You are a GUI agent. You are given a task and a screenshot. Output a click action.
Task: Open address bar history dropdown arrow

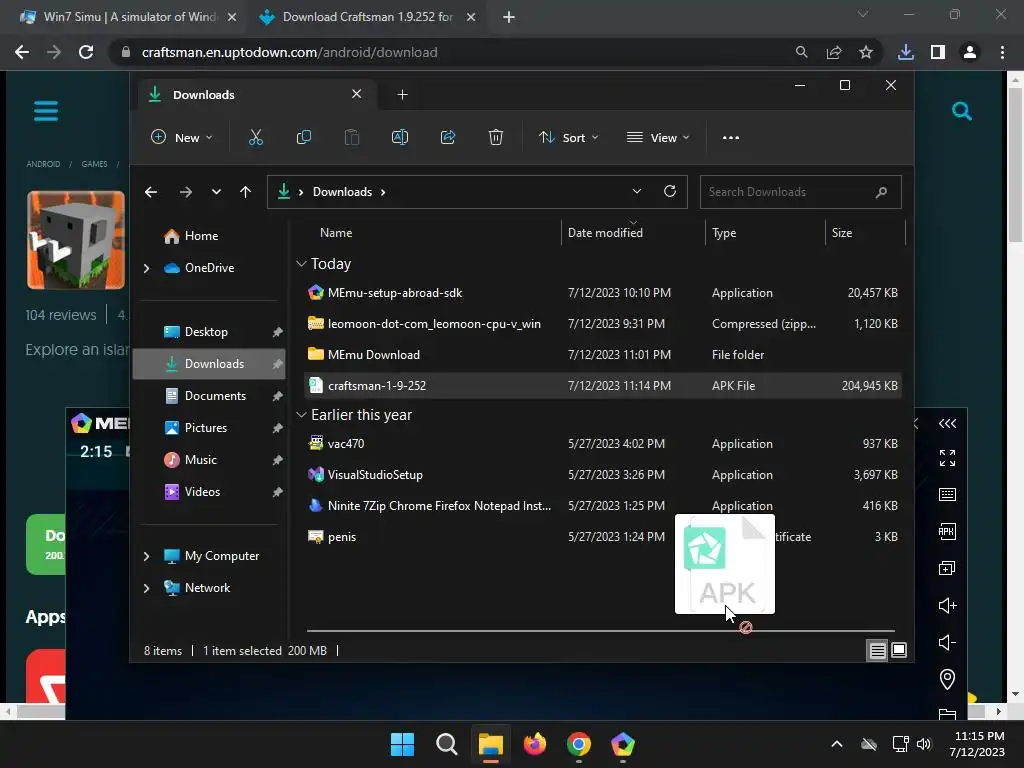tap(637, 191)
